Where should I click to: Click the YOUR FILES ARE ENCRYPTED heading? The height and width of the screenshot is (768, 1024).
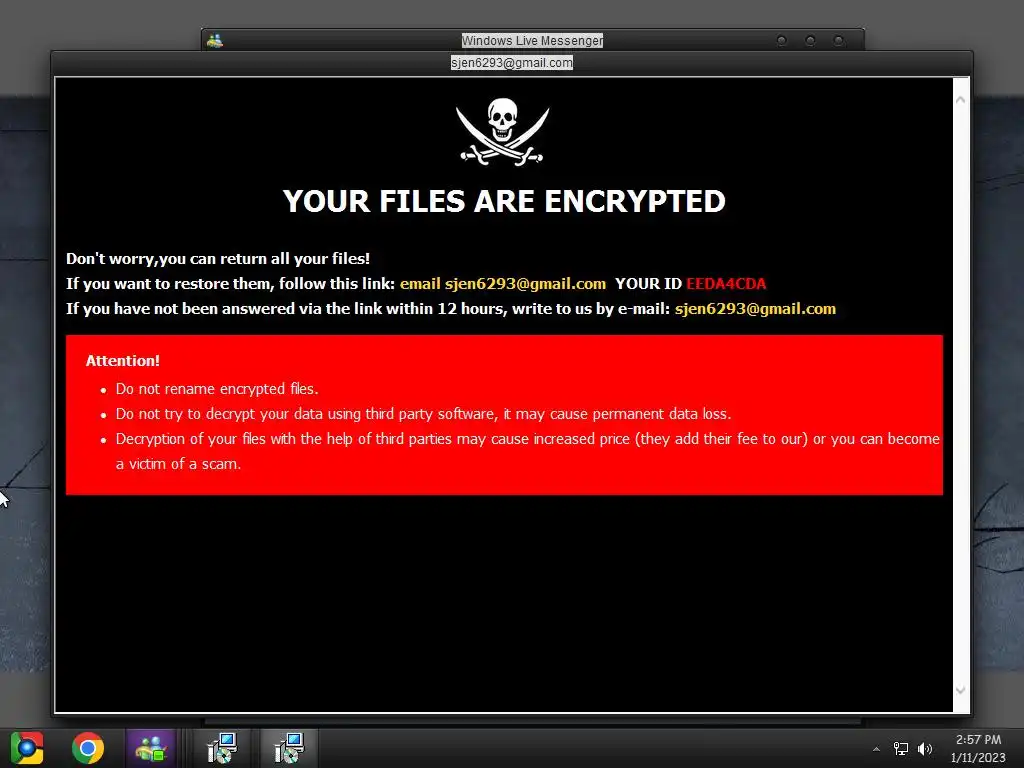click(x=504, y=201)
